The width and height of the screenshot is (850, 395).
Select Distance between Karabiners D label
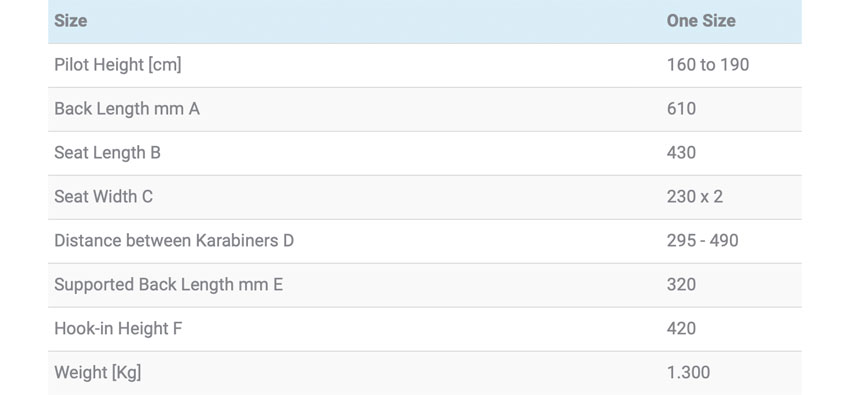174,241
